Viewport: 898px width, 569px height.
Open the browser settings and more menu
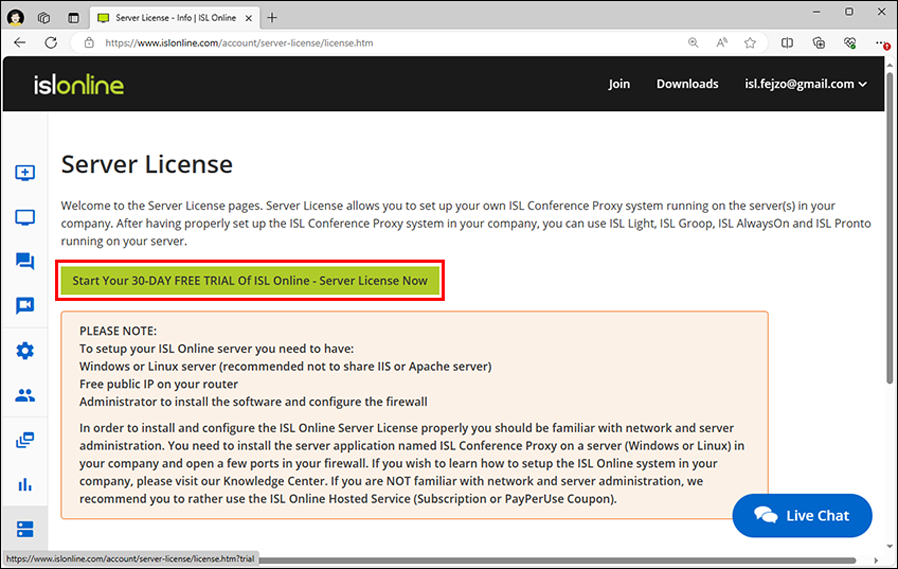point(882,43)
